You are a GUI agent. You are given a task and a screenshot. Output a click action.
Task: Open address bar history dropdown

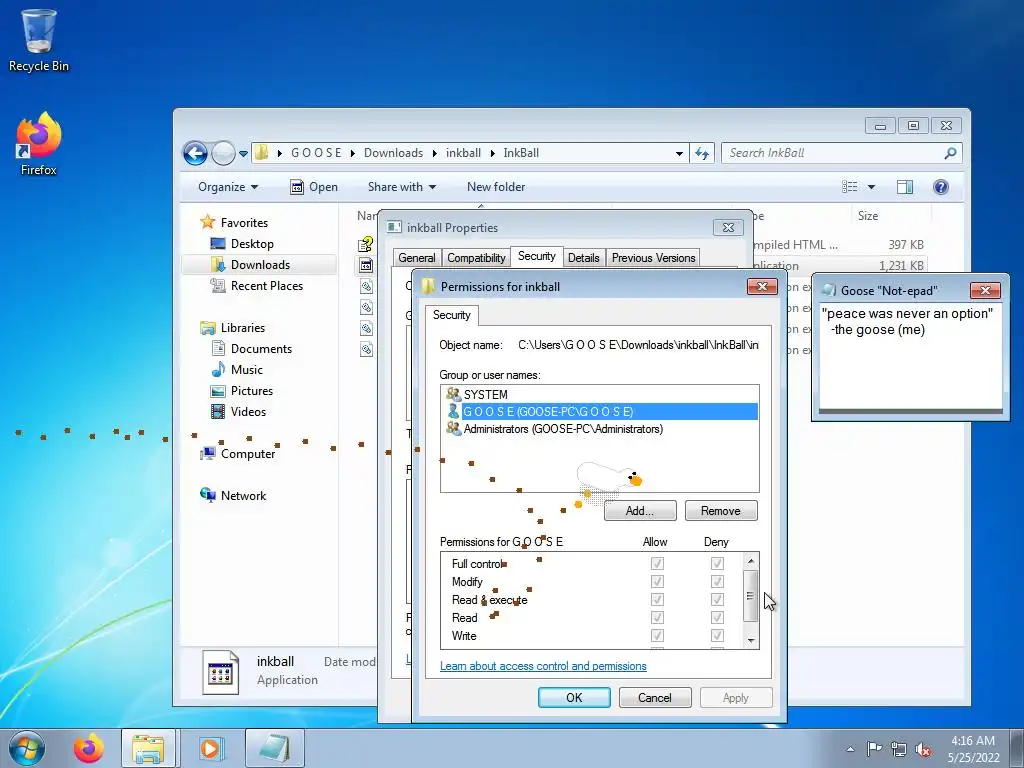click(679, 153)
